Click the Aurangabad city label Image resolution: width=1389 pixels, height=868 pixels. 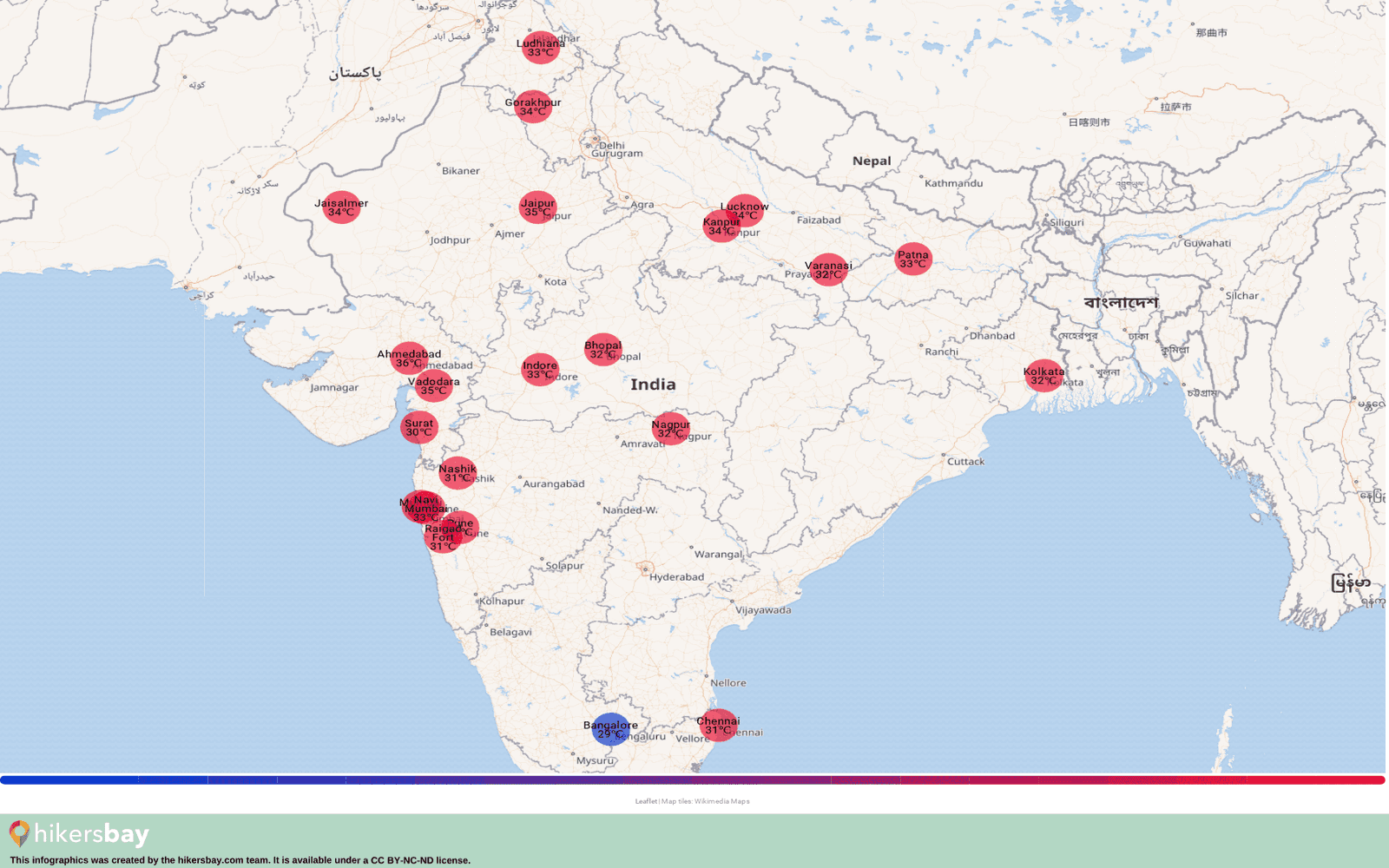coord(553,484)
